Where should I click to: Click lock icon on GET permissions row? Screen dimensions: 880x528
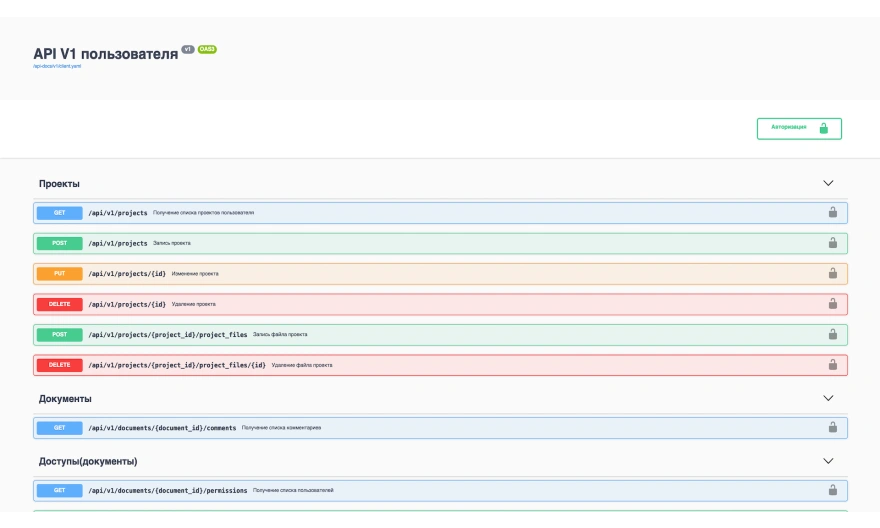pos(832,490)
